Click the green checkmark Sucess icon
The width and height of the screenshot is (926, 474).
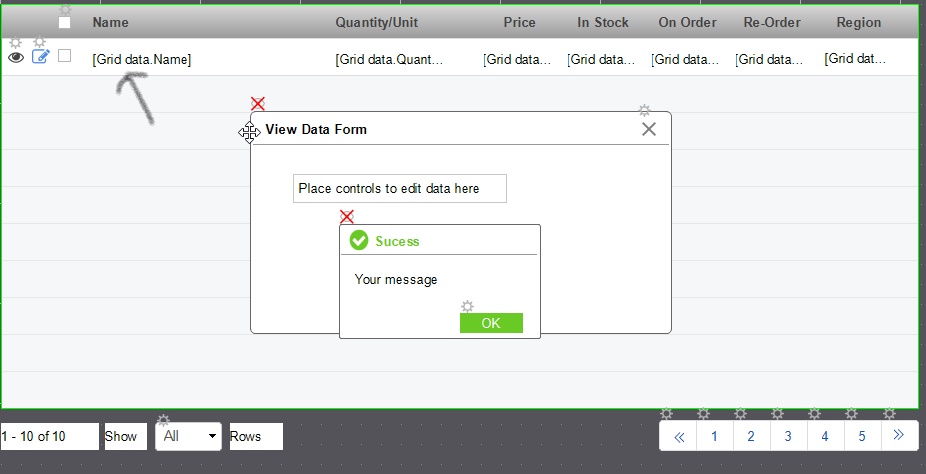coord(359,241)
